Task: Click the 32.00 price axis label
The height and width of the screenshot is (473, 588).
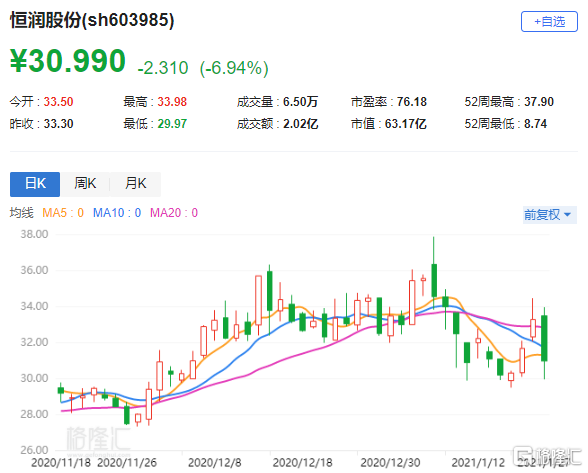Action: (x=34, y=342)
